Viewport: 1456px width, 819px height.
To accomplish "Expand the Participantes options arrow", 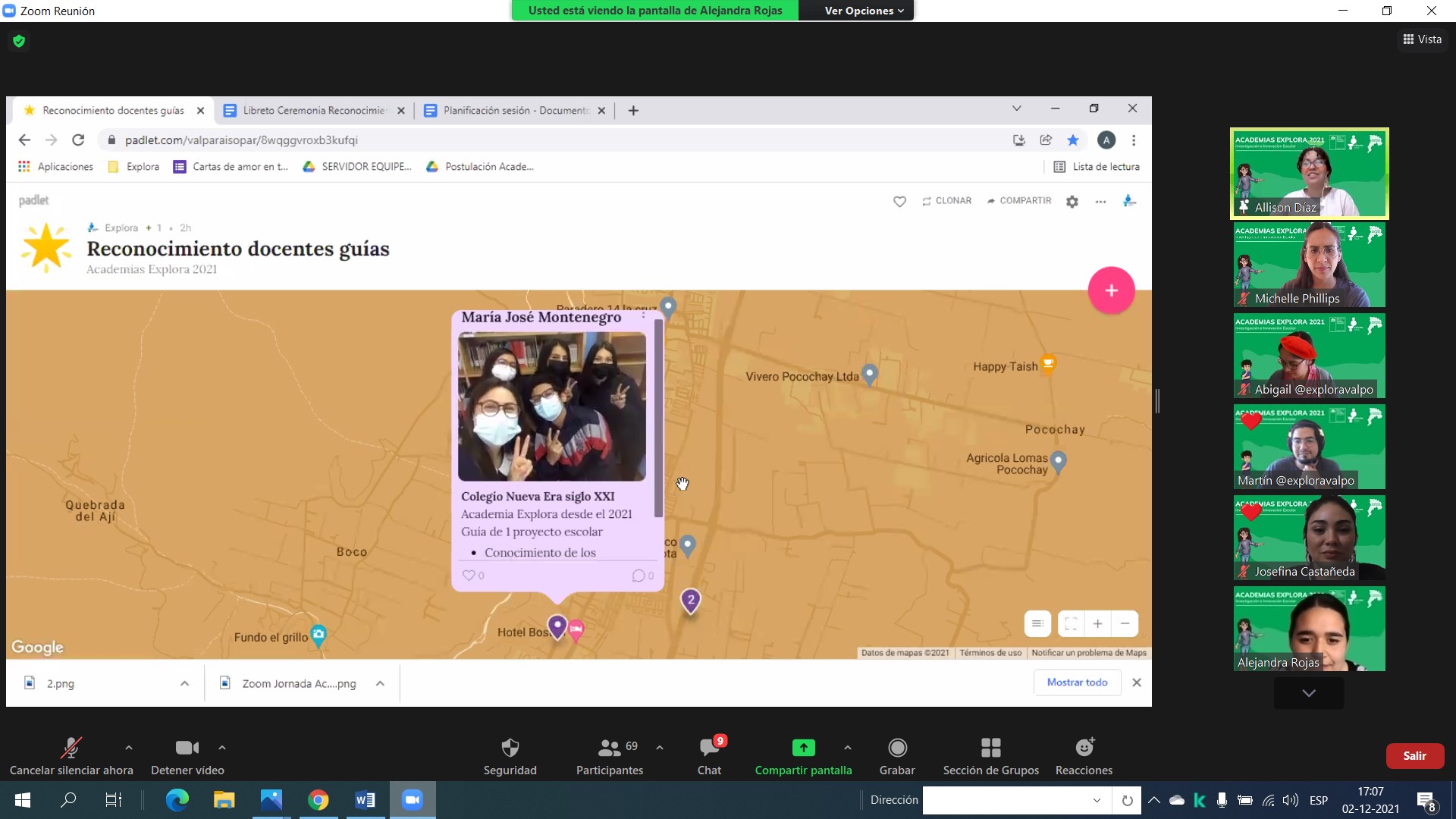I will click(x=660, y=748).
